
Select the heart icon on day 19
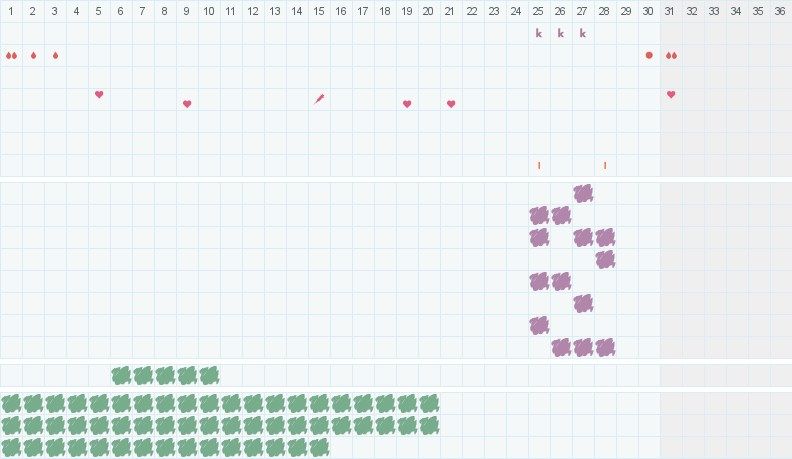(x=407, y=104)
